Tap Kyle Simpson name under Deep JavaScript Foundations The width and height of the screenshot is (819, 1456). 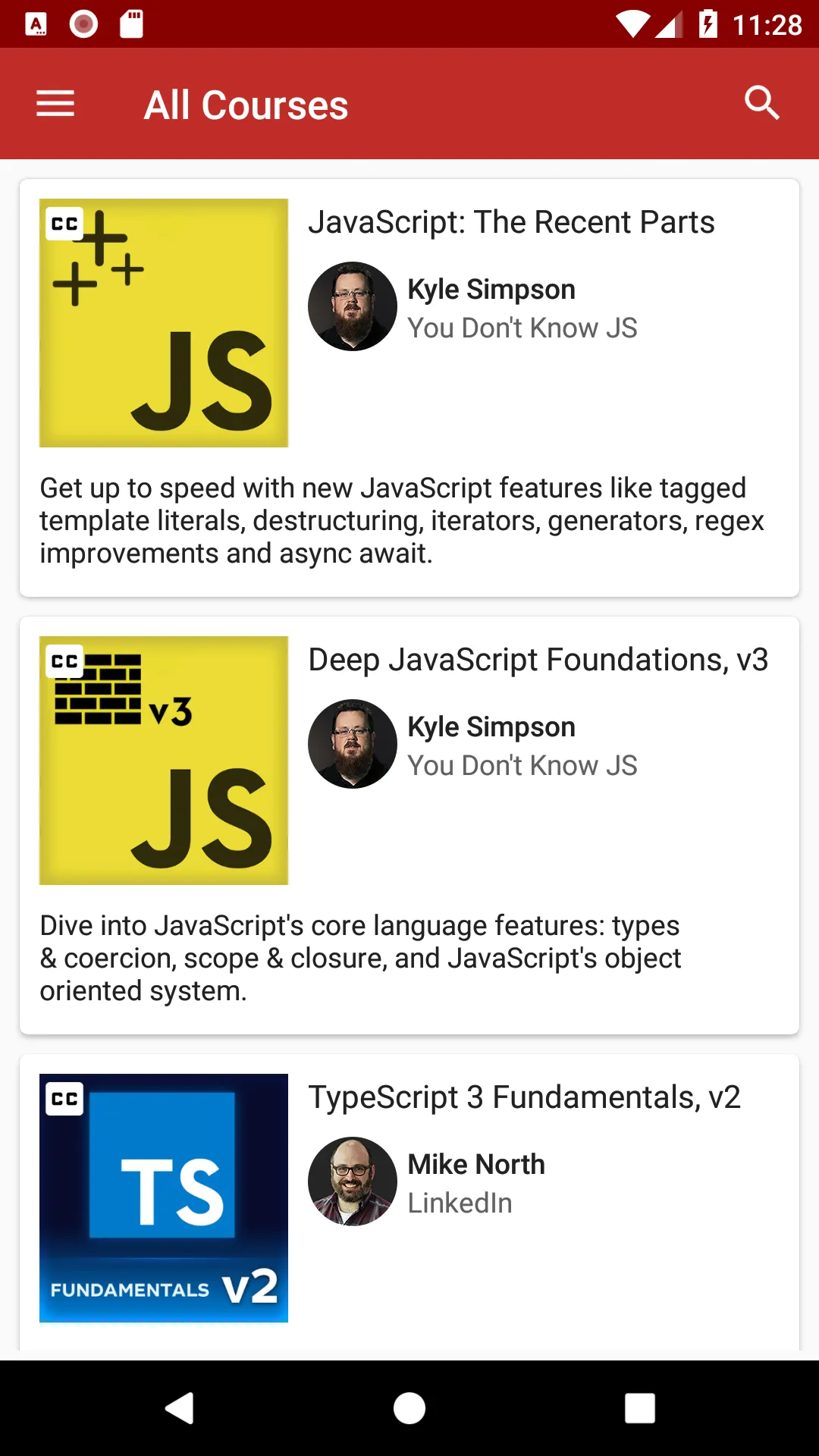coord(491,727)
